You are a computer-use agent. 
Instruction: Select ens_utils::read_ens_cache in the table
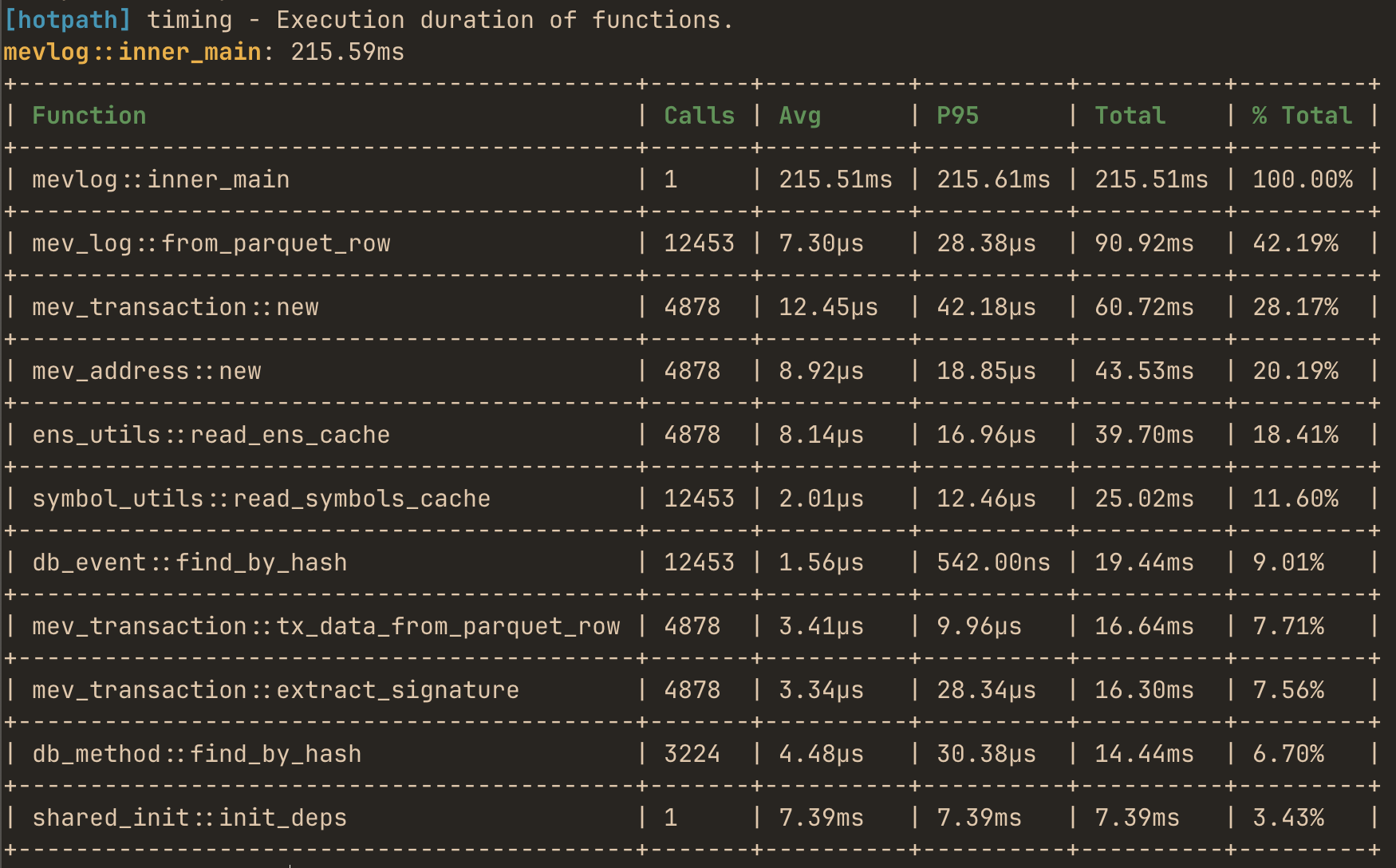pos(209,435)
